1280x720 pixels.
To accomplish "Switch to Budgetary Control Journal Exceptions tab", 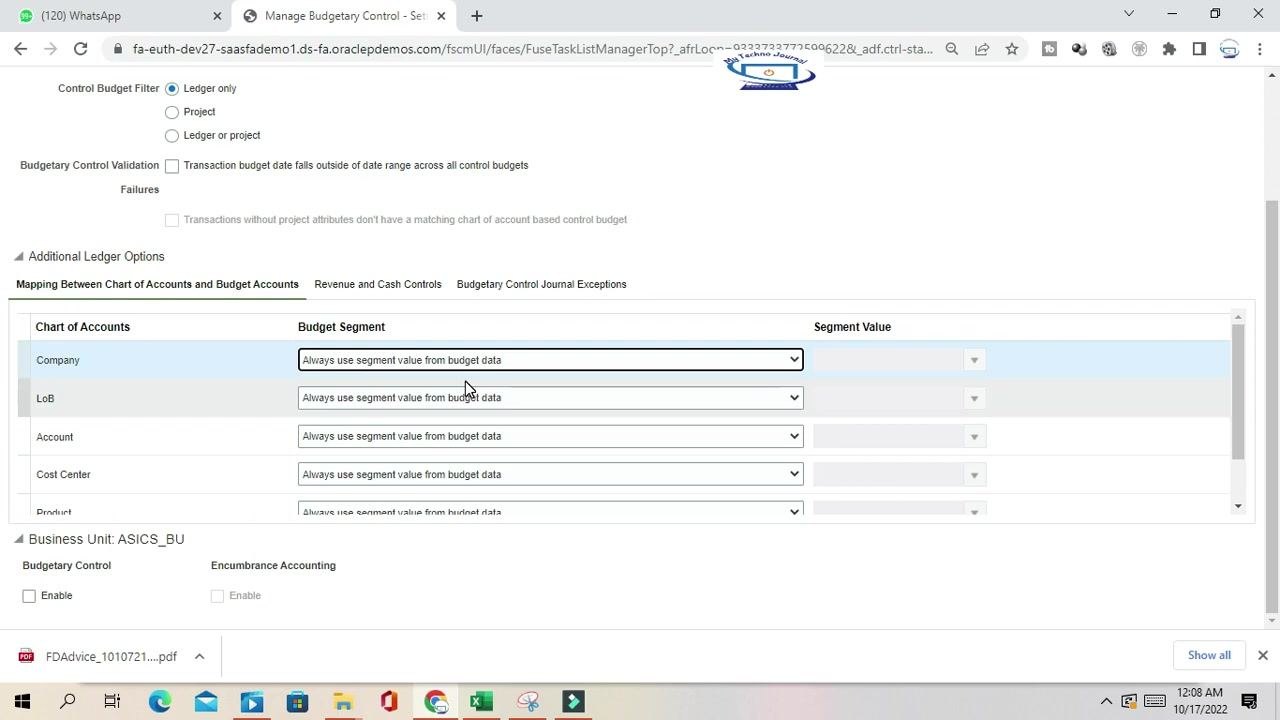I will click(541, 284).
